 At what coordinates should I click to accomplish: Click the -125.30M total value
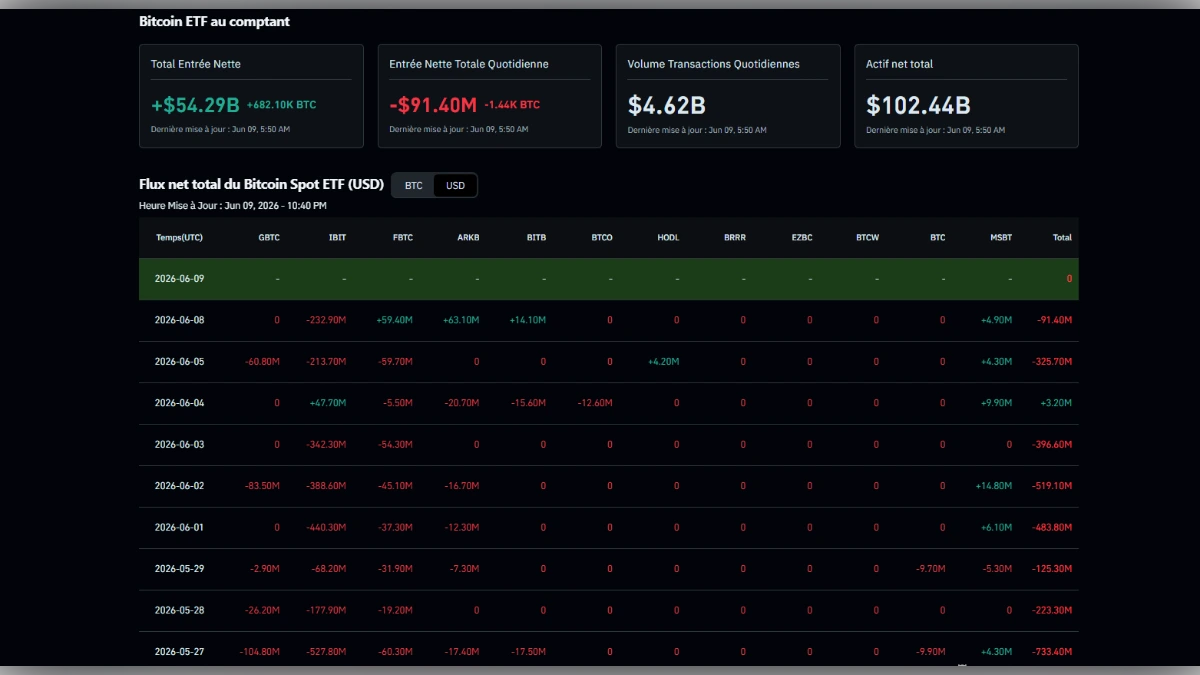1052,569
